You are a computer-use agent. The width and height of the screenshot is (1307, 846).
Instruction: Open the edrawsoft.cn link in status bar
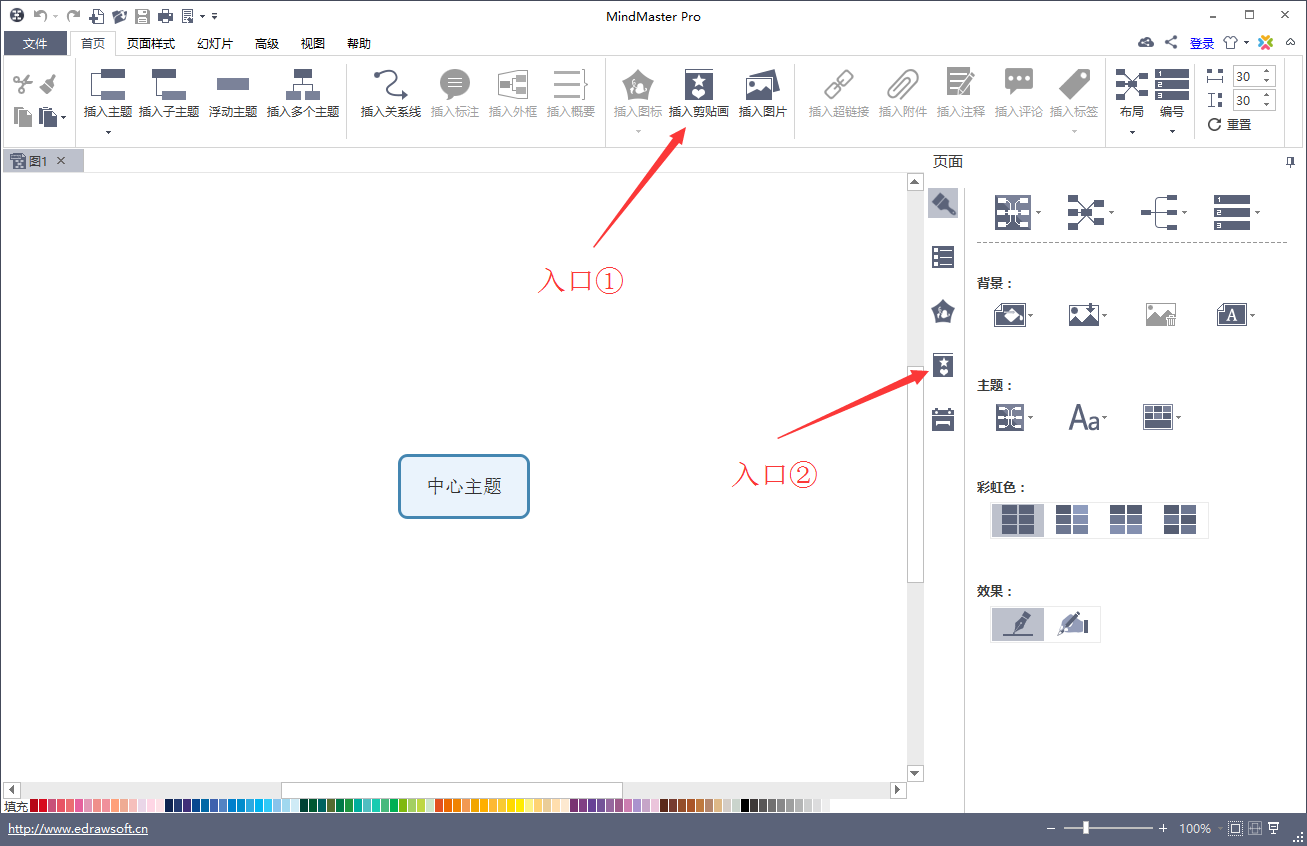pos(78,828)
